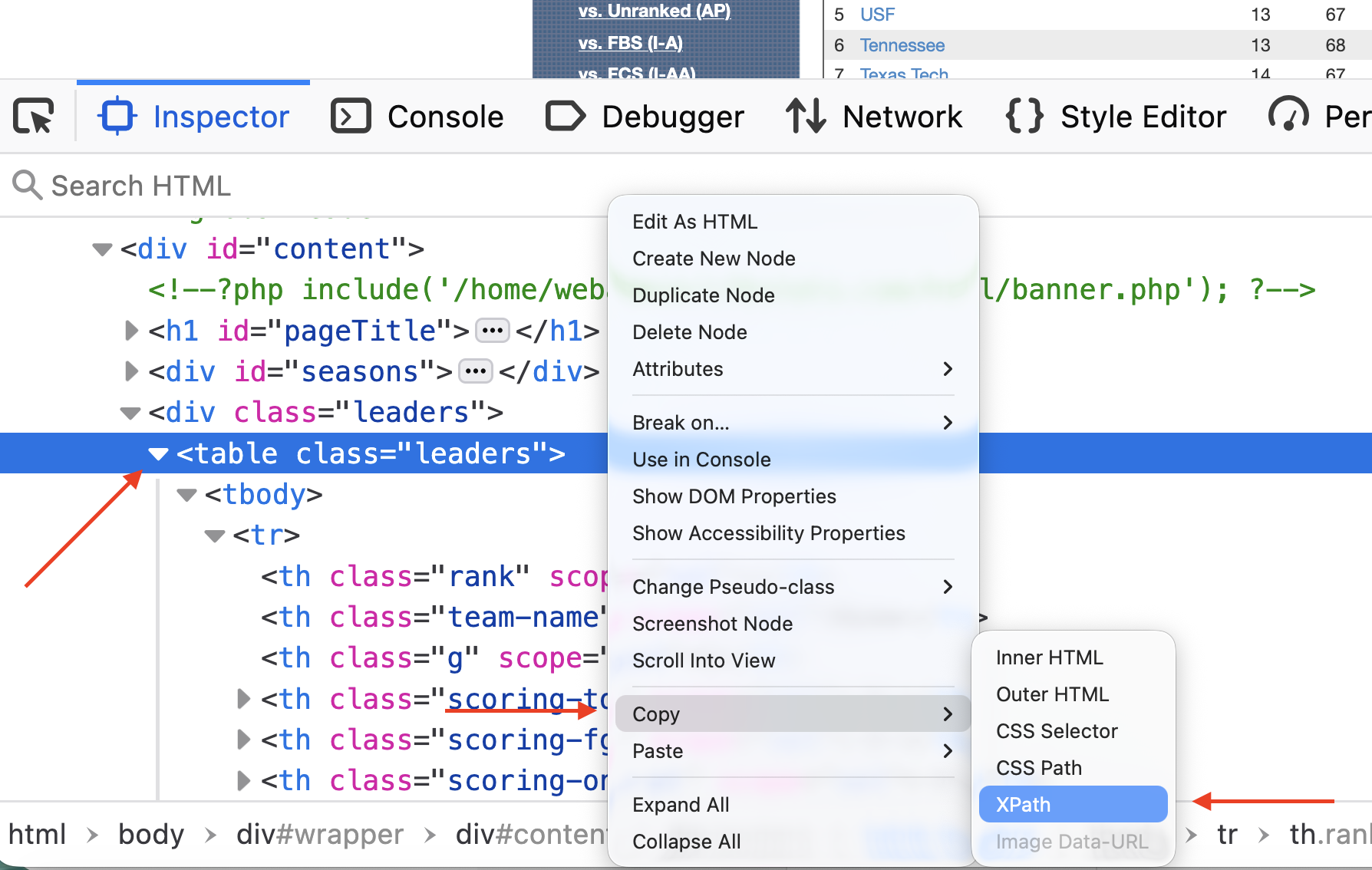The height and width of the screenshot is (870, 1372).
Task: Open the Performance panel icon
Action: [1289, 116]
